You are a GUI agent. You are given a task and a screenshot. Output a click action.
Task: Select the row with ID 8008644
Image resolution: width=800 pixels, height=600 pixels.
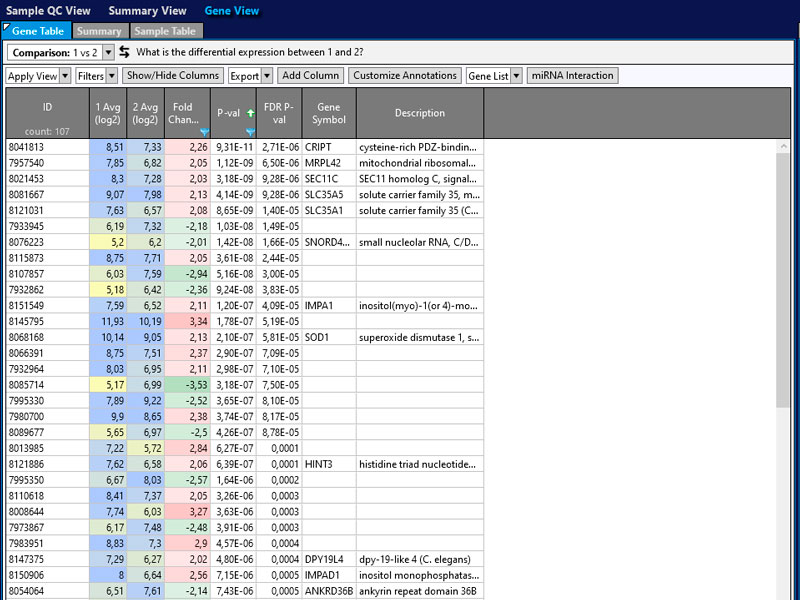pos(245,512)
